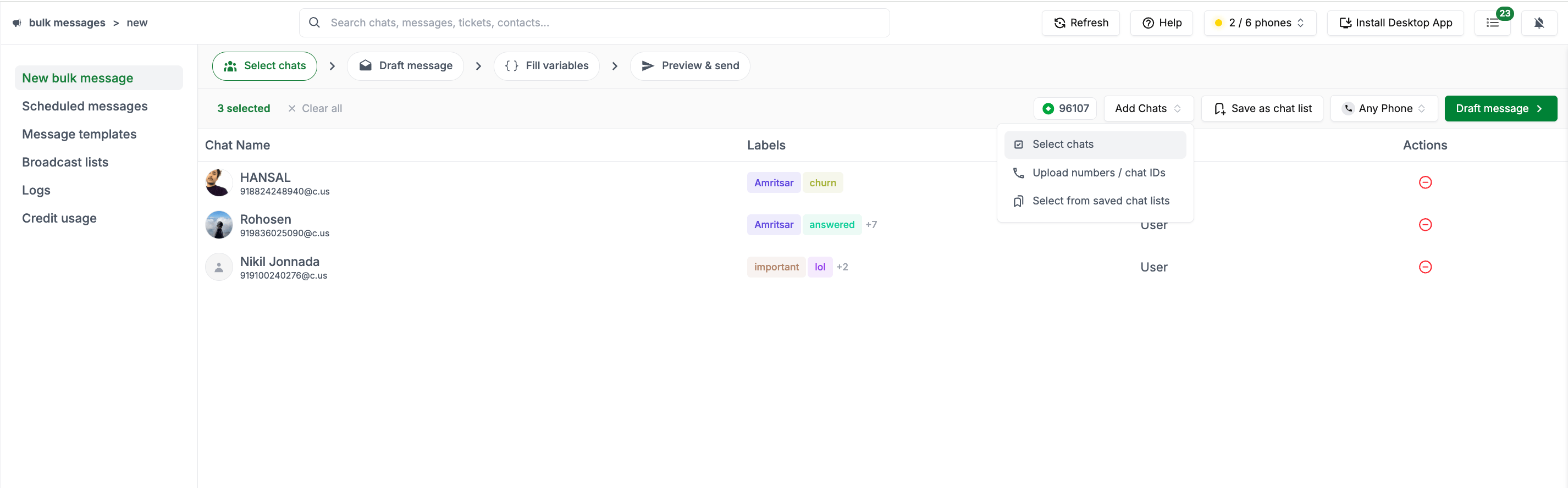Go to the Fill variables step

pyautogui.click(x=546, y=66)
